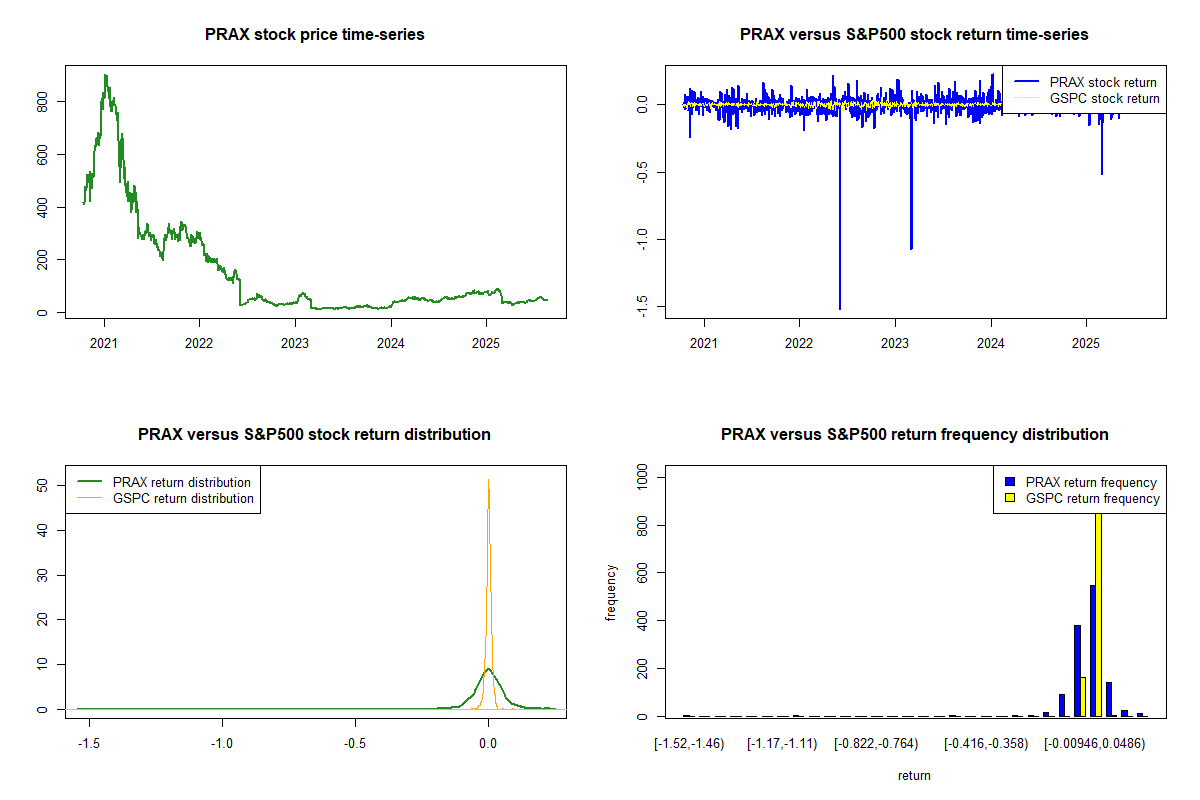Click the tallest yellow histogram bar
This screenshot has height=800, width=1200.
tap(1098, 610)
